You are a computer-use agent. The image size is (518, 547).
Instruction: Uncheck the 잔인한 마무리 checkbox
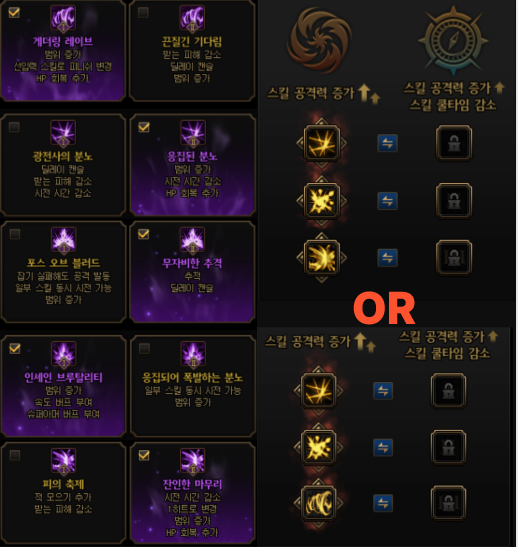(144, 455)
